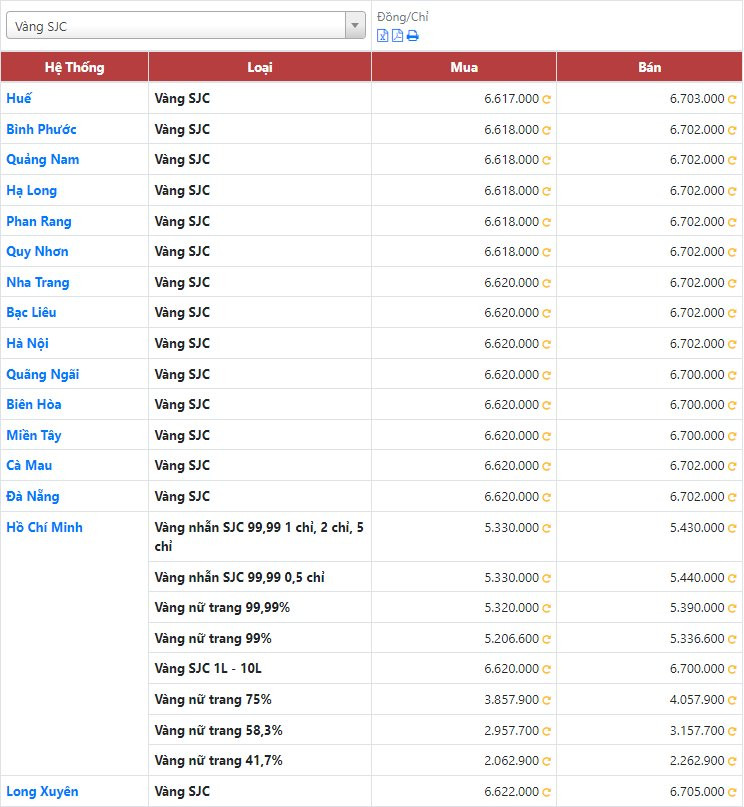Click the orange icon beside Cà Mau buy price
744x807 pixels.
click(546, 466)
